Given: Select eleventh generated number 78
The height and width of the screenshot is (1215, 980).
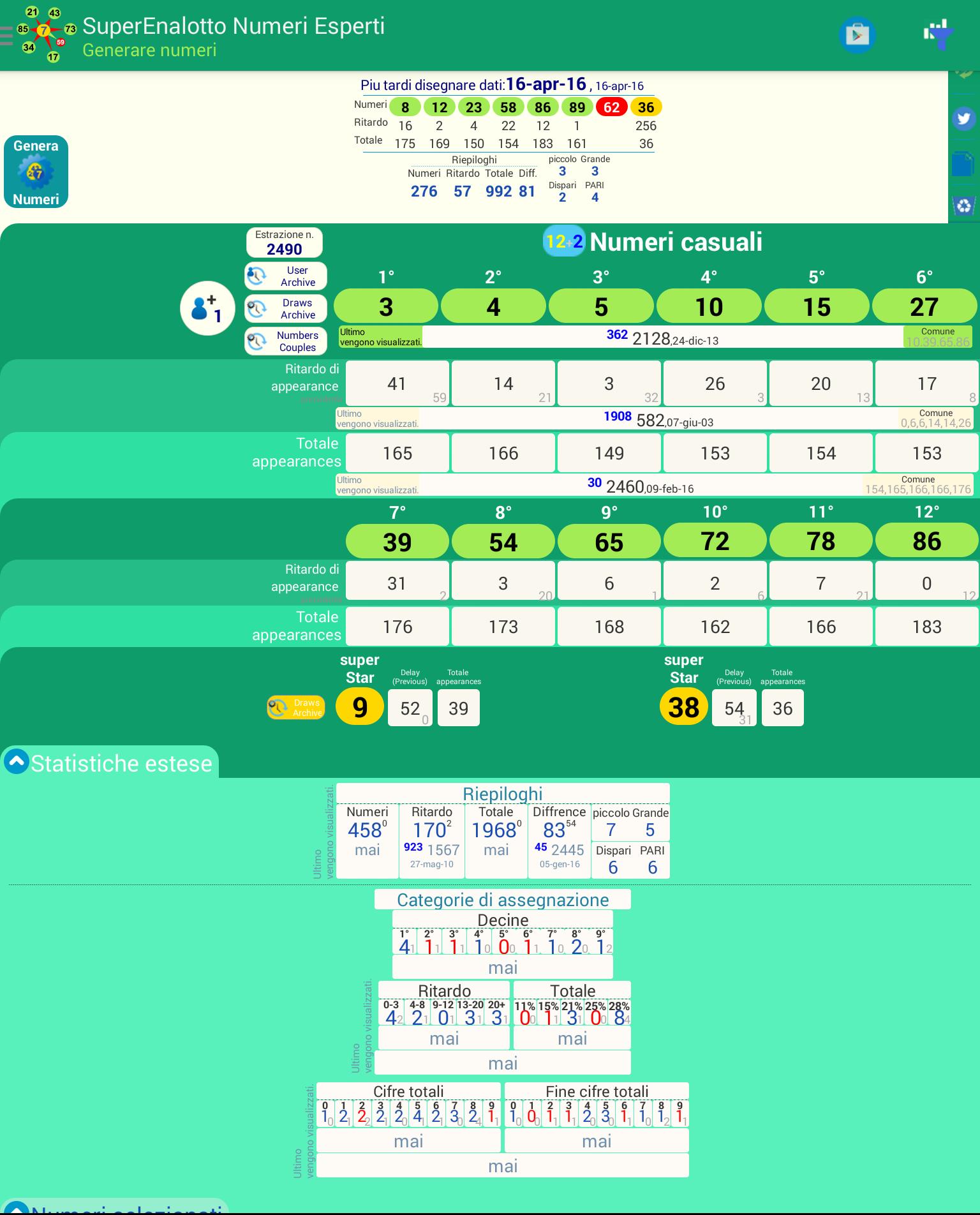Looking at the screenshot, I should (821, 541).
